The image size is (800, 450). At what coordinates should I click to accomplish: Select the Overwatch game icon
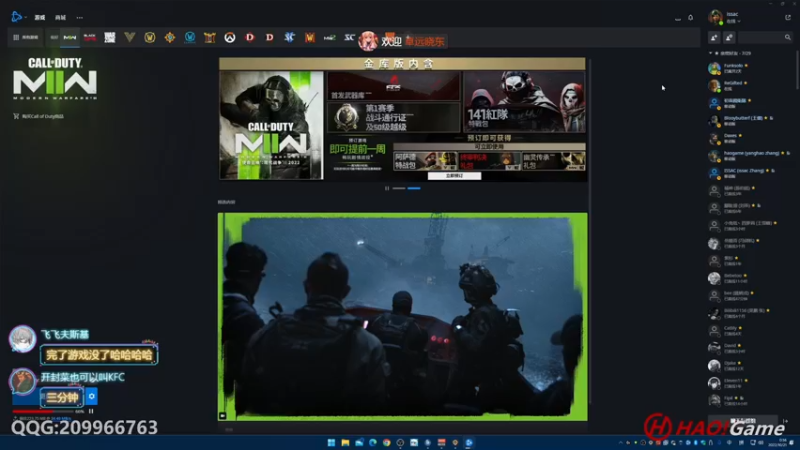(230, 37)
